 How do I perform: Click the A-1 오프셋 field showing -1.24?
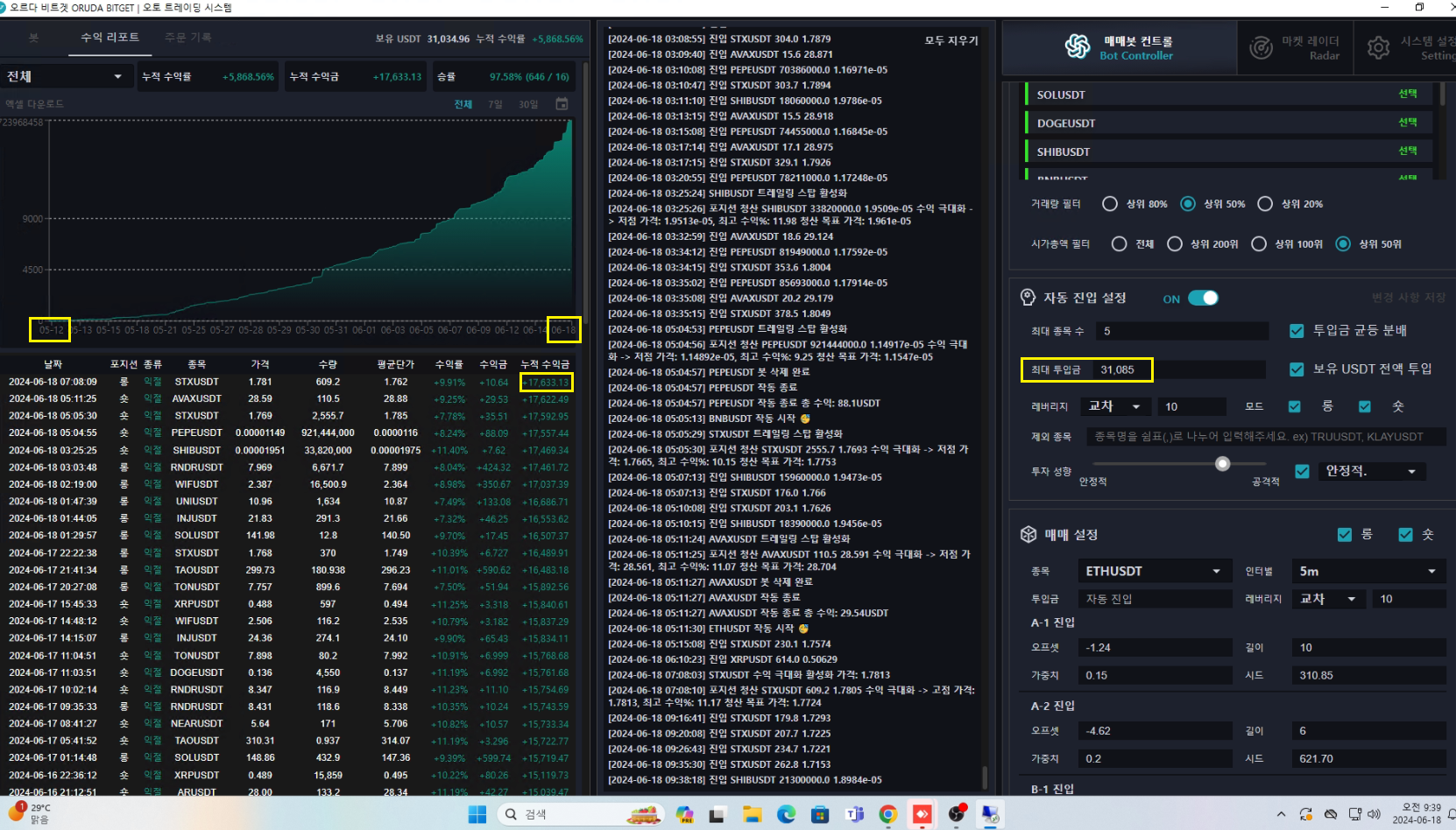tap(1155, 648)
